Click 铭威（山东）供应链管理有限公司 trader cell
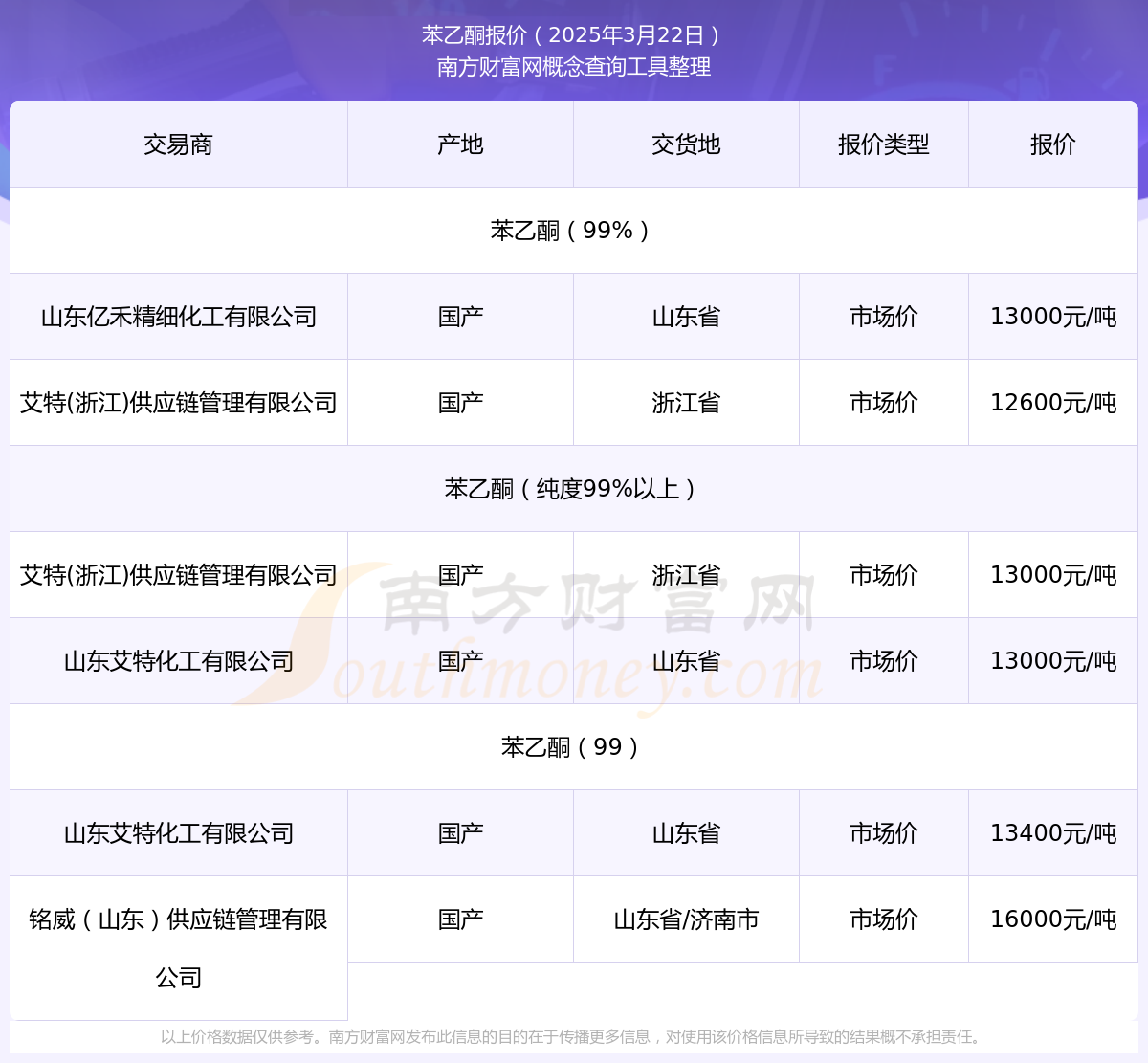 point(178,948)
